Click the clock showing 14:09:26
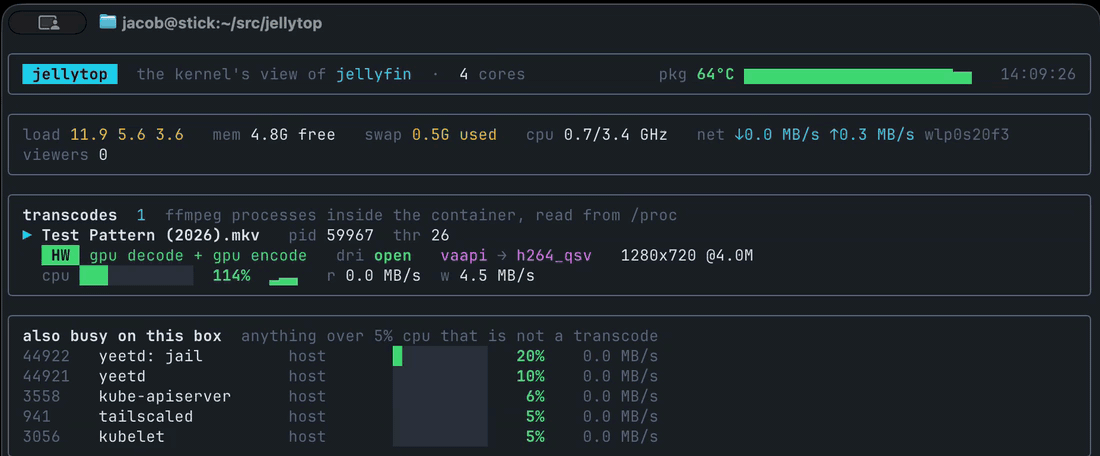 click(x=1038, y=74)
